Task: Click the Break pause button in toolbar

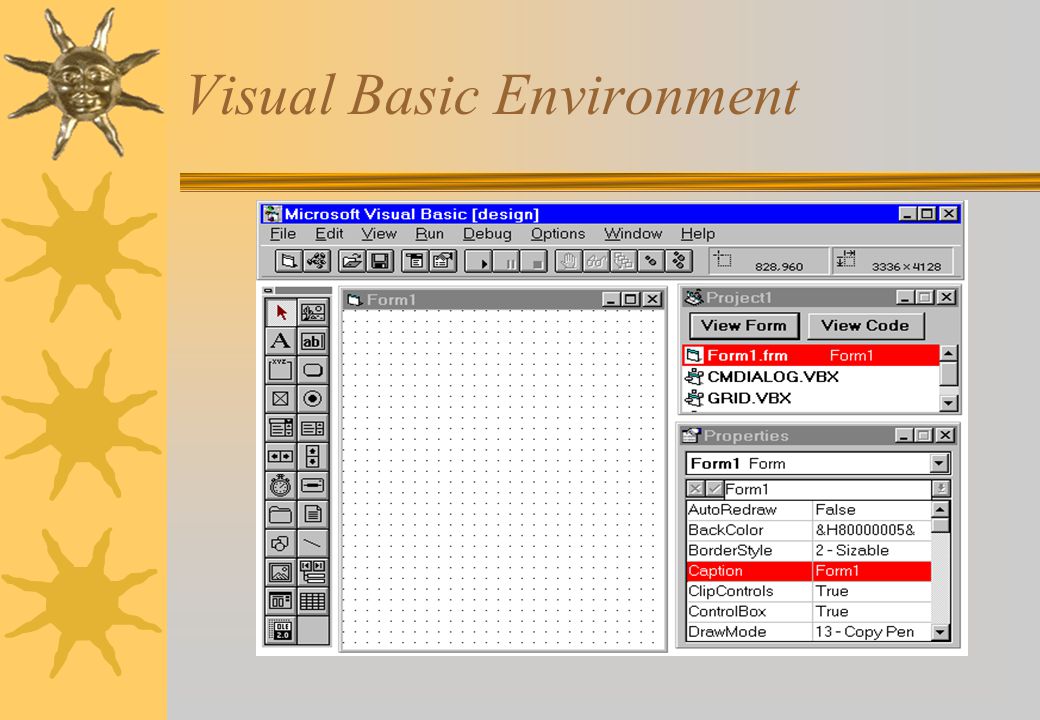Action: [x=507, y=261]
